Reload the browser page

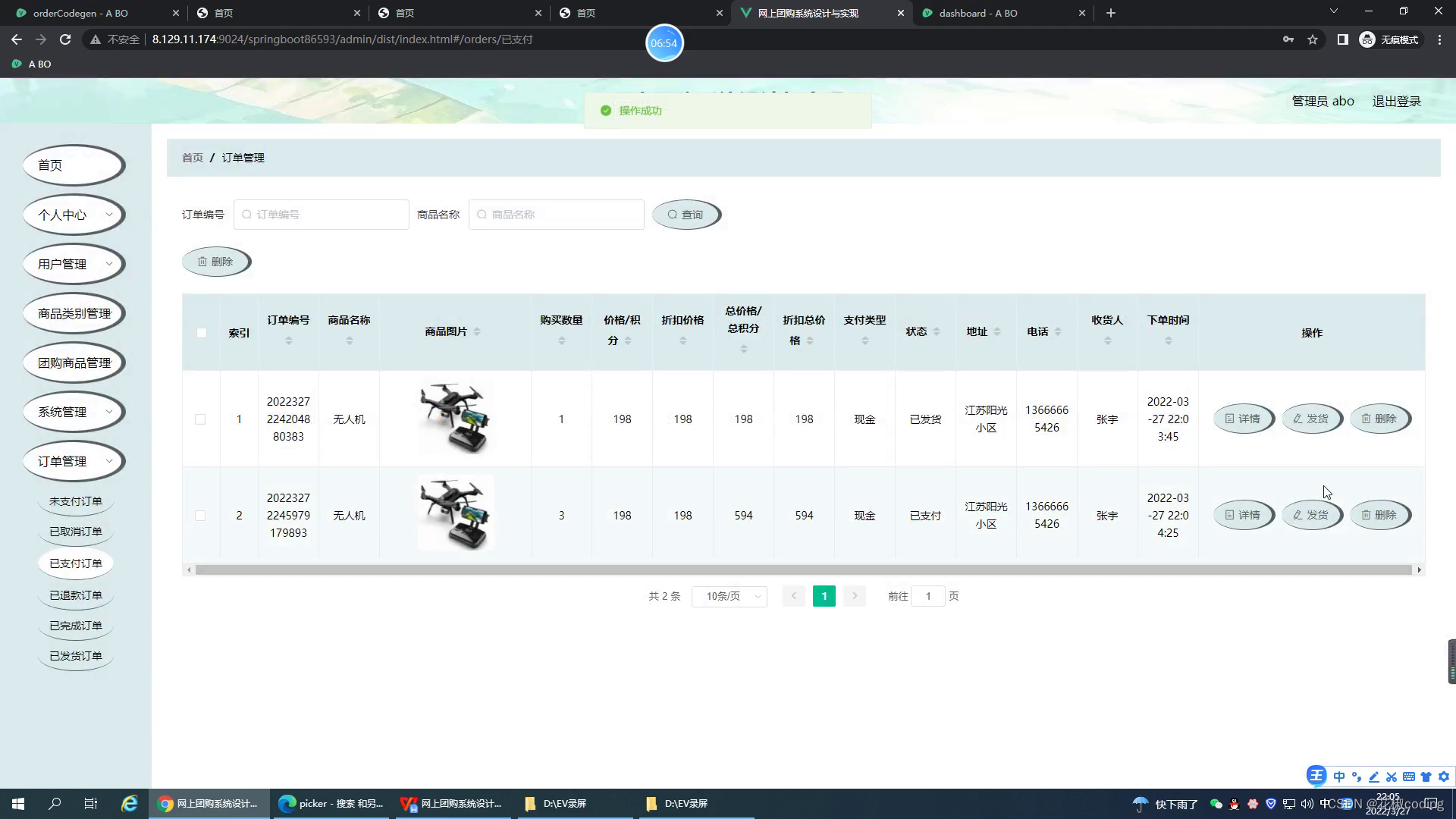coord(65,39)
